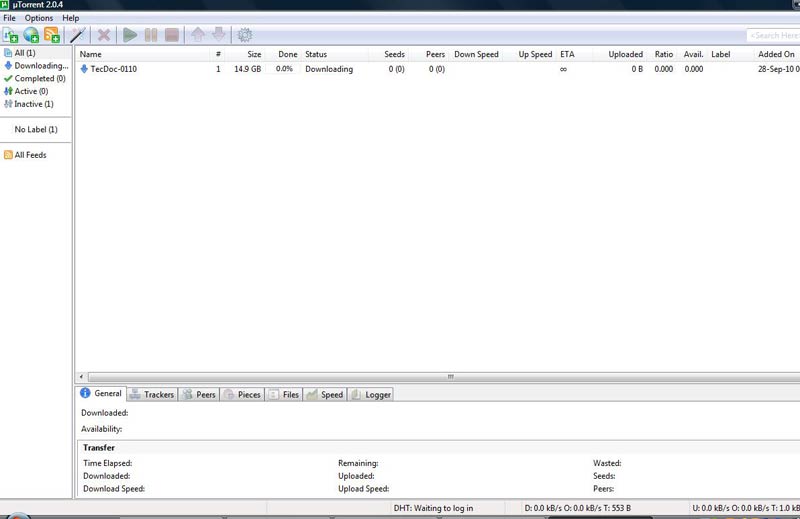Open the File menu

(x=9, y=18)
